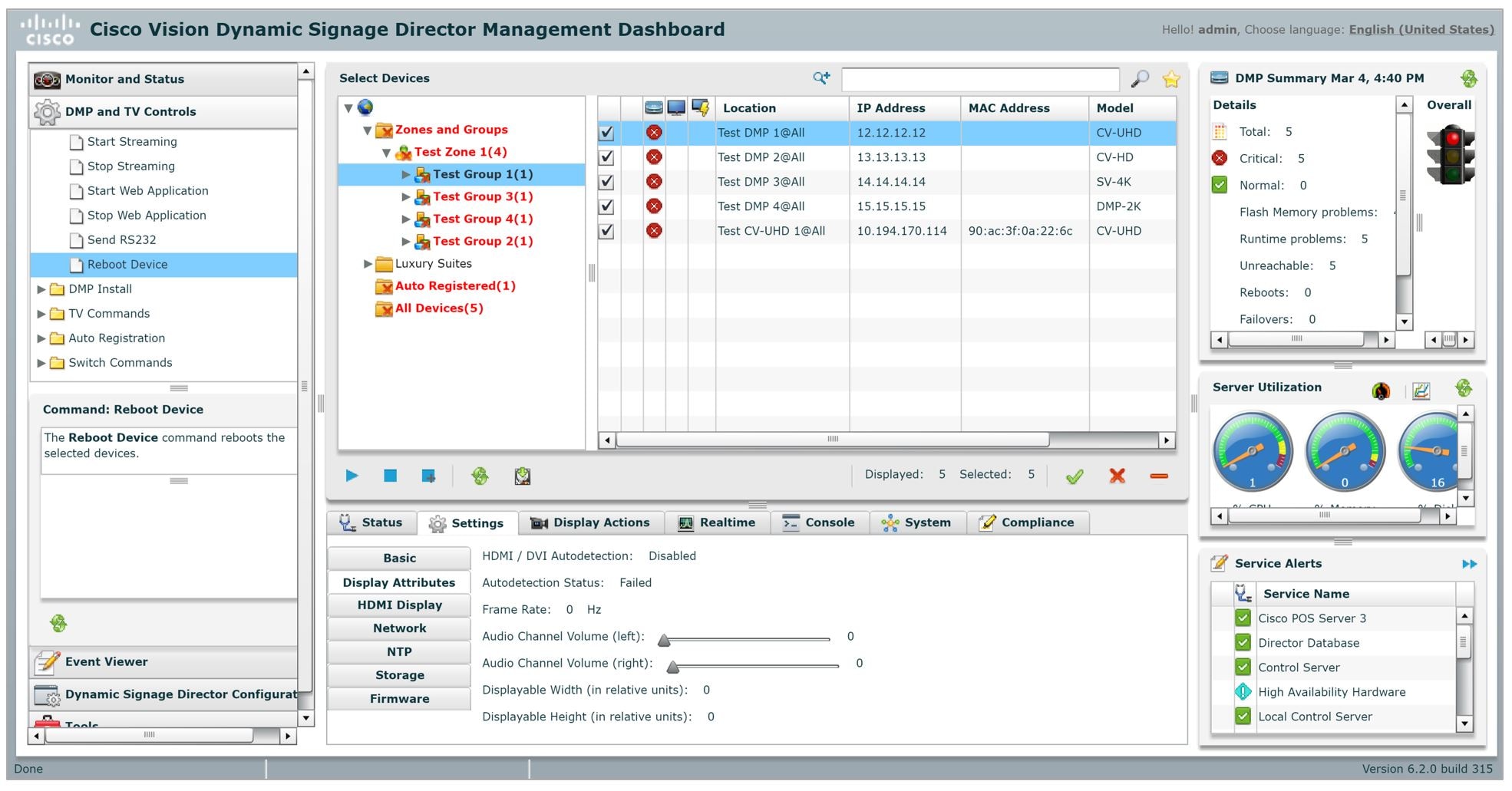Image resolution: width=1512 pixels, height=791 pixels.
Task: Switch Server Utilization to graph view
Action: [x=1421, y=391]
